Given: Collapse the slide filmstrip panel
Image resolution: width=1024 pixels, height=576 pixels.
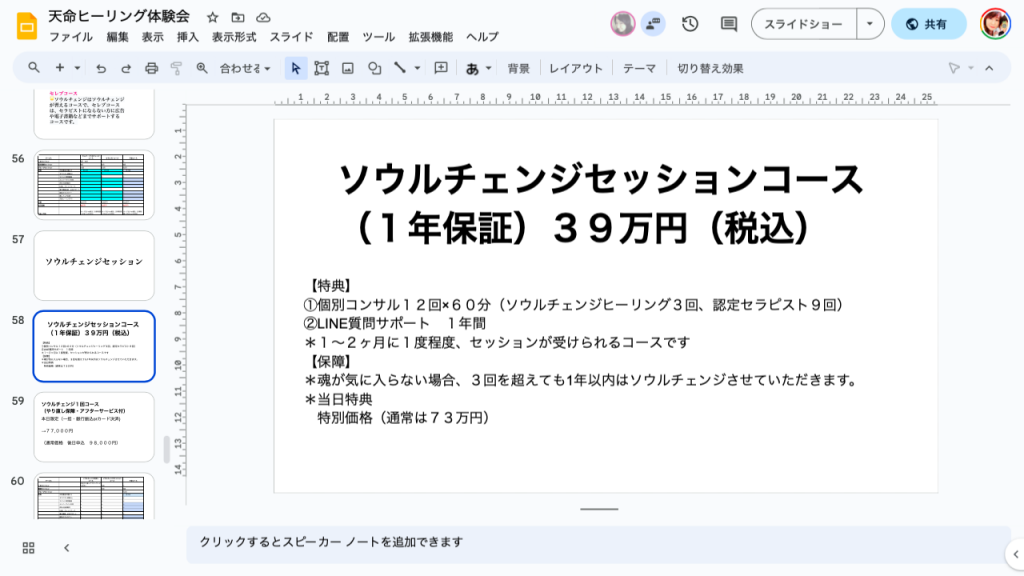Looking at the screenshot, I should pos(67,548).
